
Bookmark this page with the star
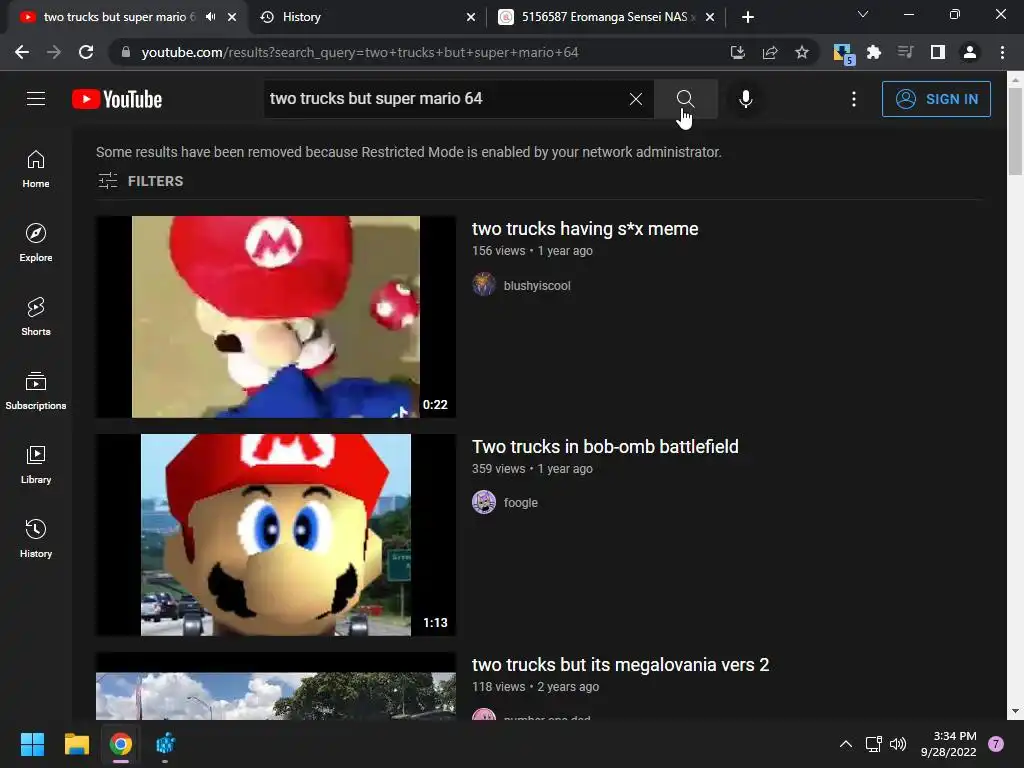click(x=802, y=52)
